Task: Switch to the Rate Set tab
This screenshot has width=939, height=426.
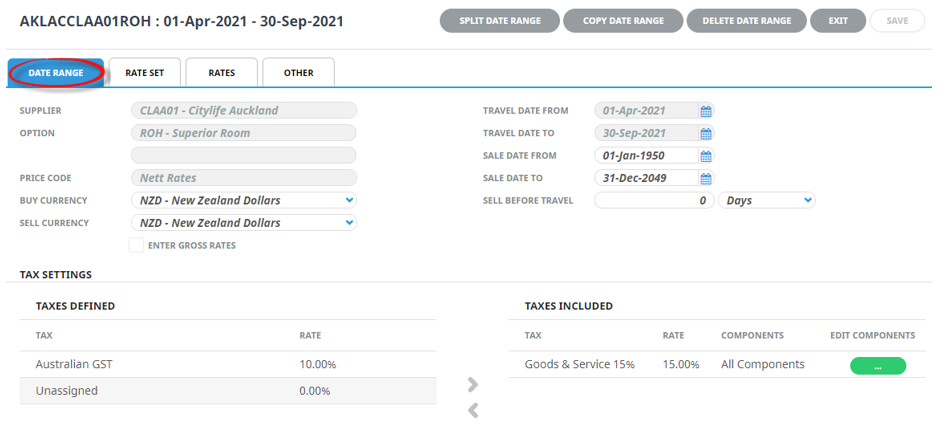Action: coord(144,73)
